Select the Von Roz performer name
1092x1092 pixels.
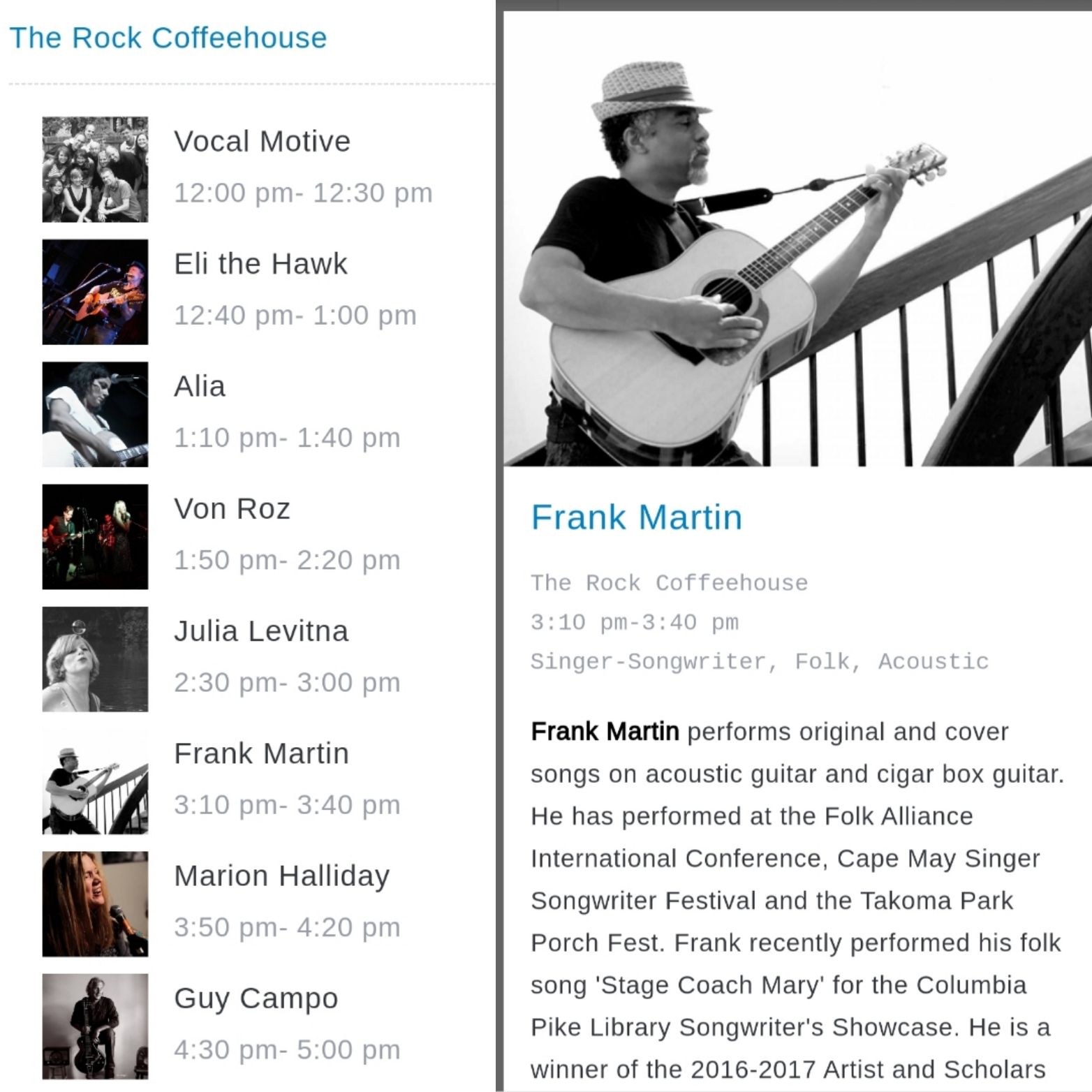tap(232, 508)
